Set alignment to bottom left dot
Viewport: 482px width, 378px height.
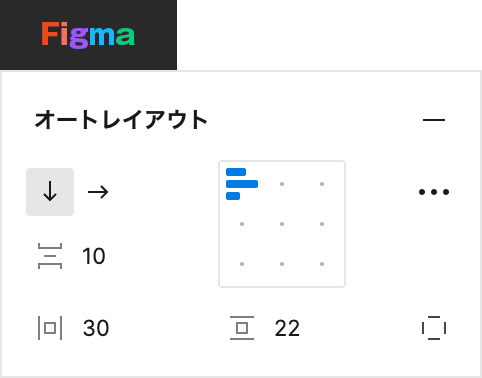pos(242,264)
